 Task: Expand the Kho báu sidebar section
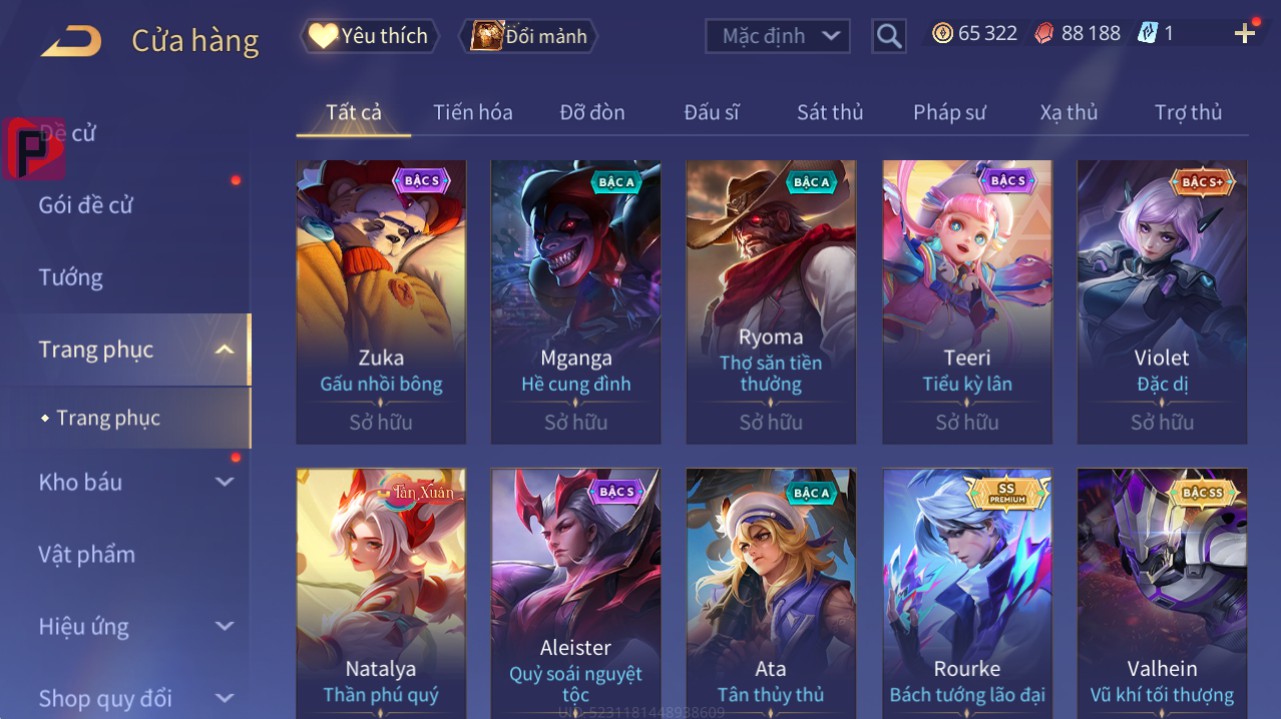[x=225, y=482]
